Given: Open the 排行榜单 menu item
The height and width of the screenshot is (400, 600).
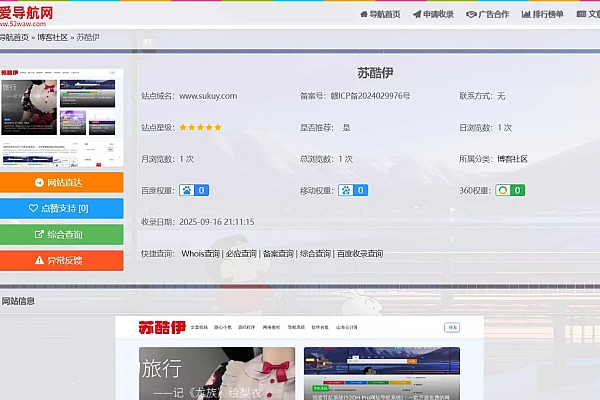Looking at the screenshot, I should (x=543, y=15).
